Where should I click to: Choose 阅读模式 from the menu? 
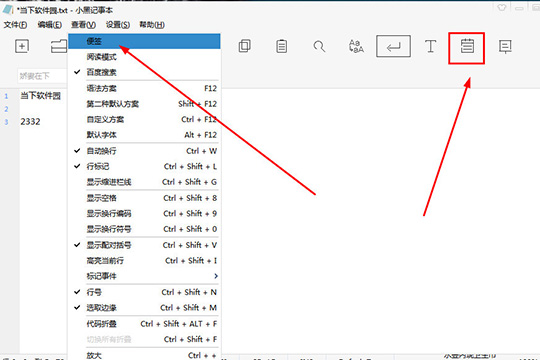(144, 57)
